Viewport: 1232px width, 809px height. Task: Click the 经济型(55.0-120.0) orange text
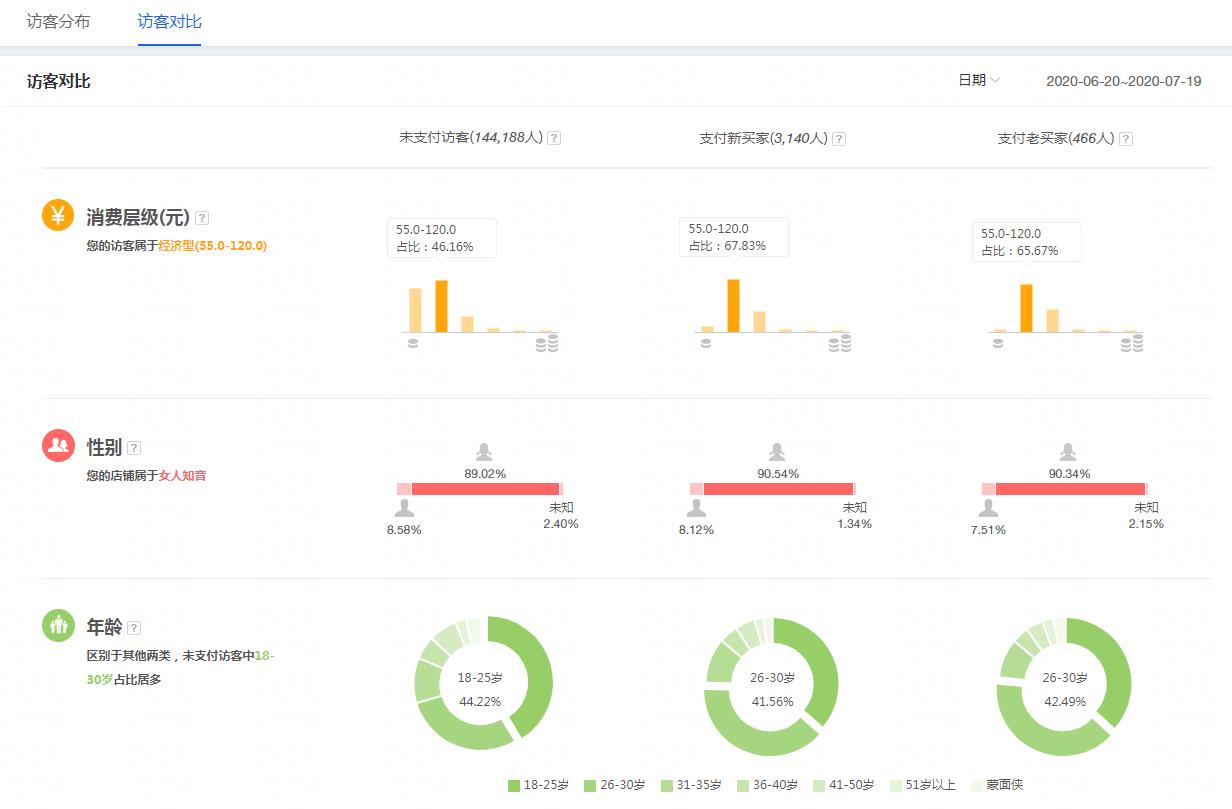click(x=212, y=245)
